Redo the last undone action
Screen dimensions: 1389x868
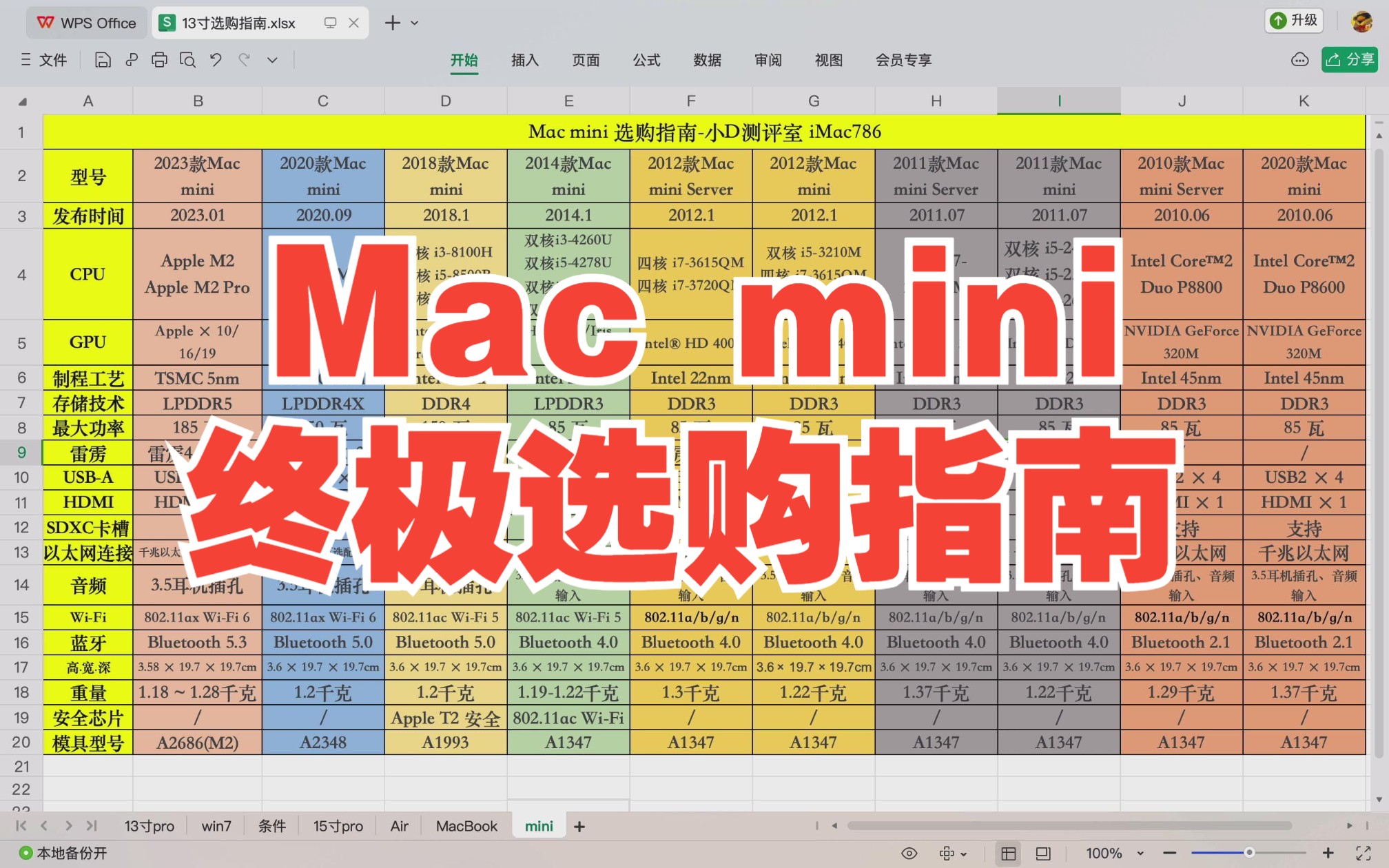(243, 60)
